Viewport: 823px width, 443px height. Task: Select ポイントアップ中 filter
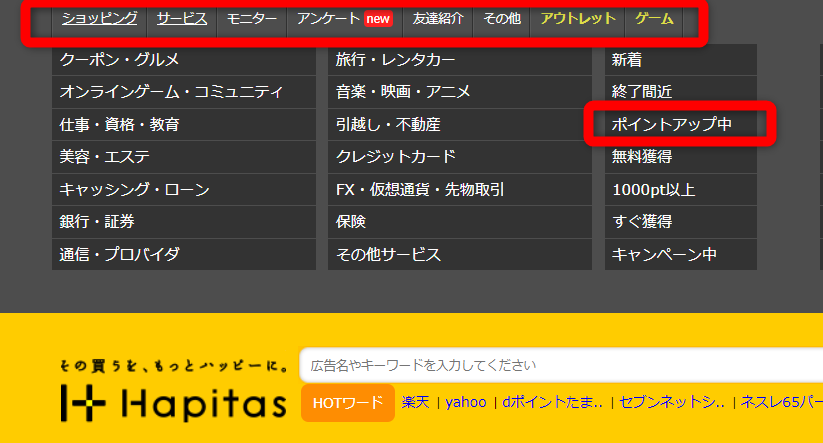(681, 124)
